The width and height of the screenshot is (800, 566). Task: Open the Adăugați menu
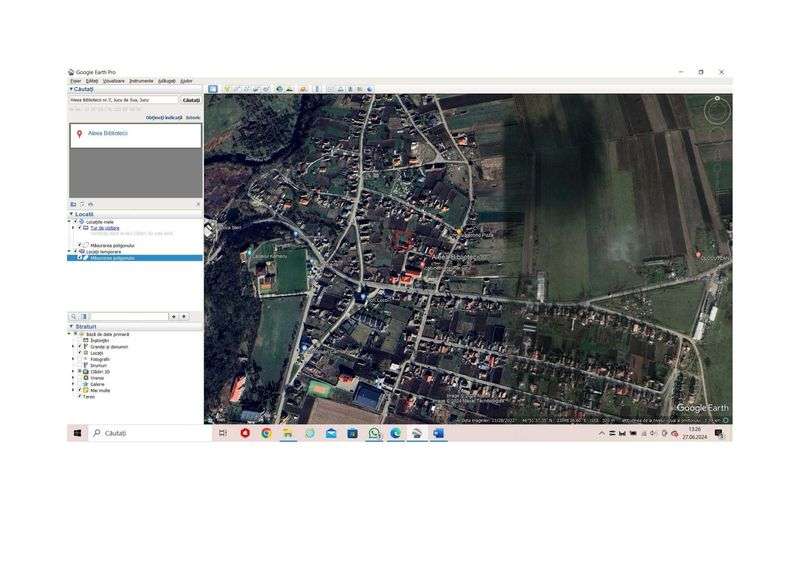(x=166, y=81)
